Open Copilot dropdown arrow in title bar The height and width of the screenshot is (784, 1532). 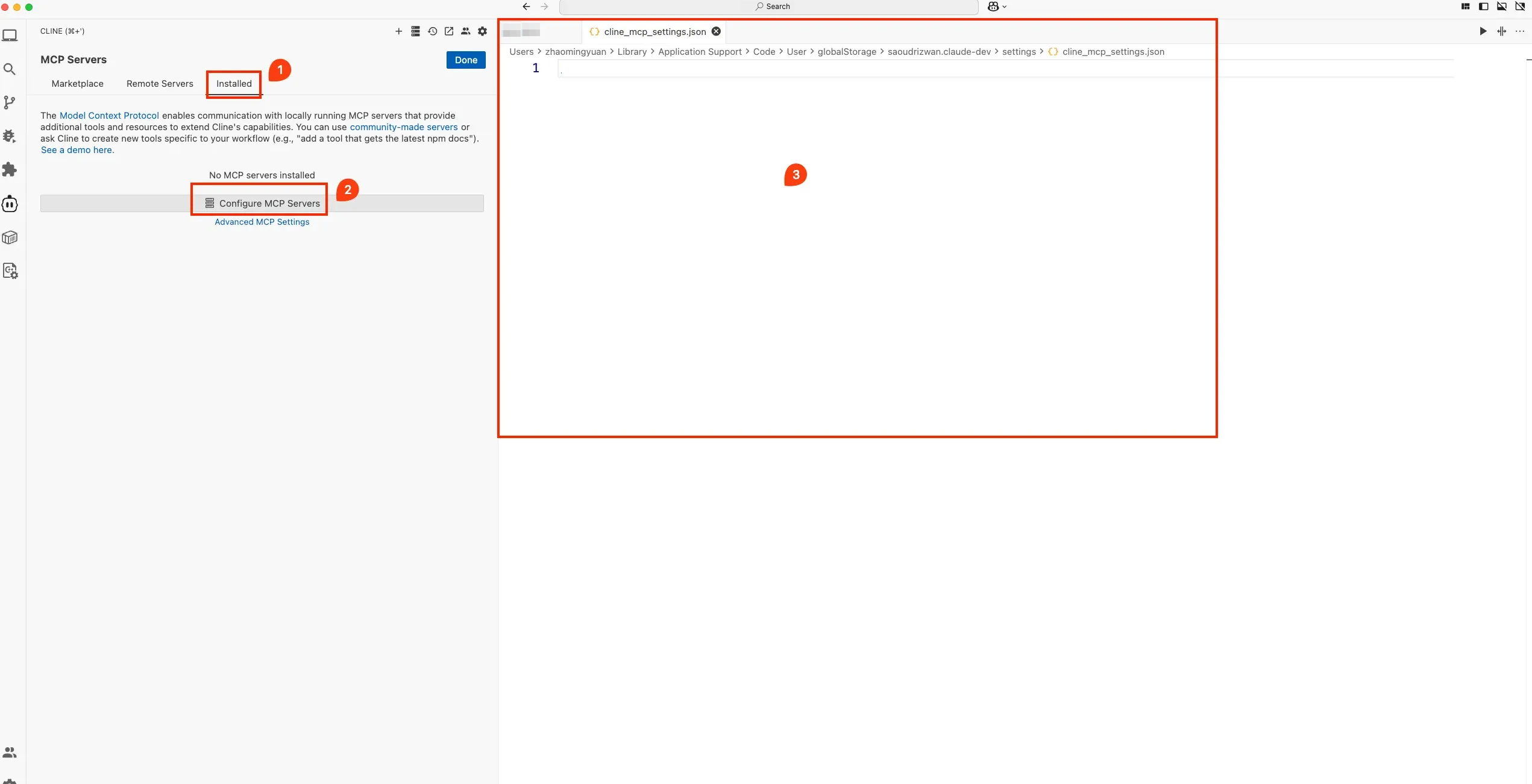click(1004, 7)
